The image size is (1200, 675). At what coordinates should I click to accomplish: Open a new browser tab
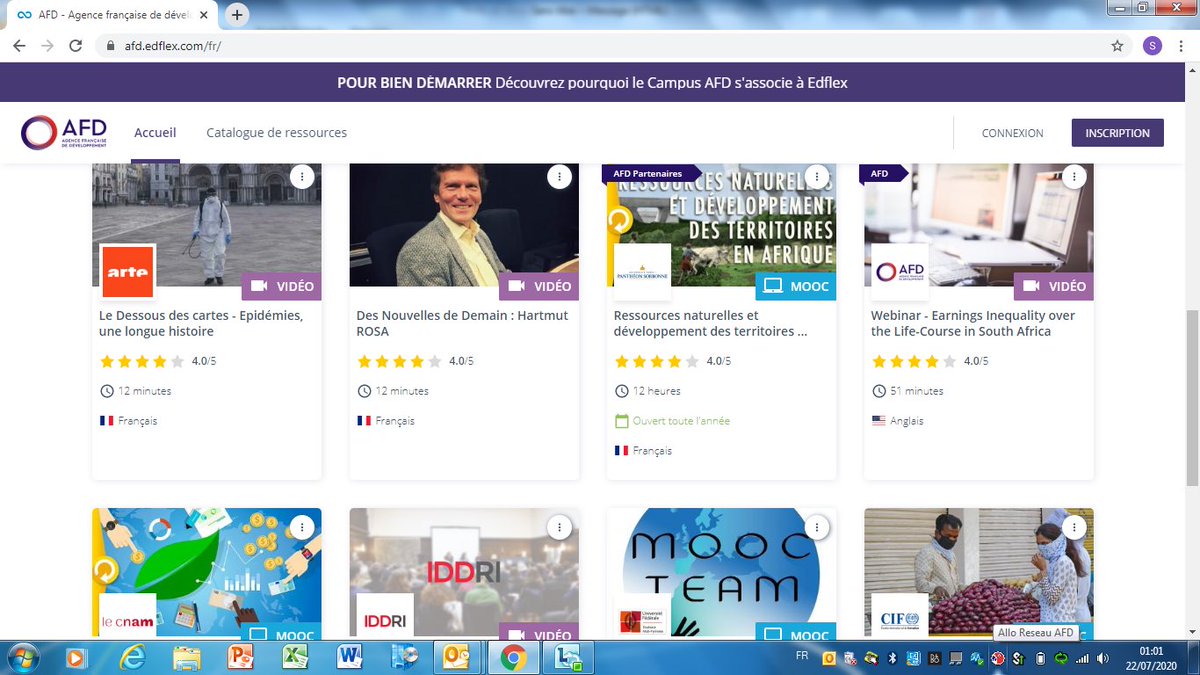point(237,15)
